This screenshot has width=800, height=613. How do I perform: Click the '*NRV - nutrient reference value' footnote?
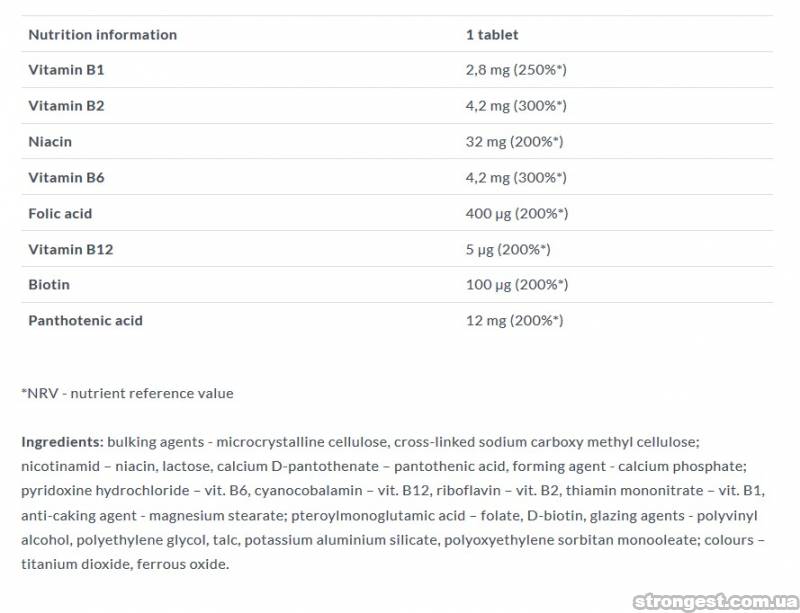pyautogui.click(x=127, y=393)
